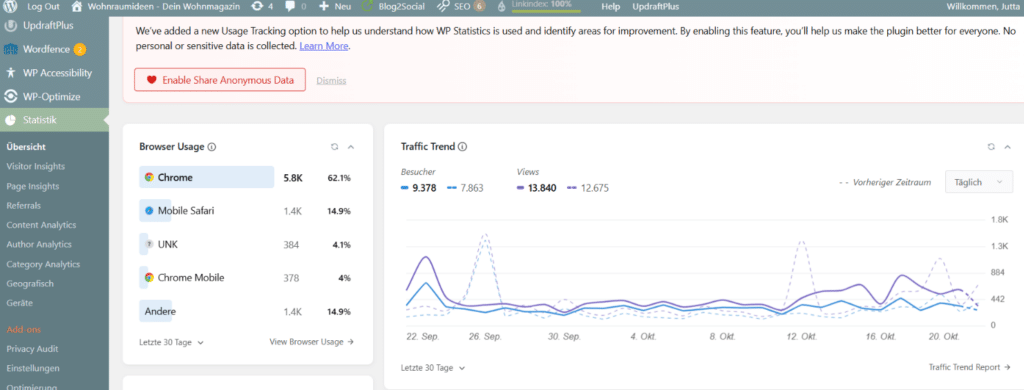
Task: Open the home icon for Wohnraumideen site
Action: point(76,7)
